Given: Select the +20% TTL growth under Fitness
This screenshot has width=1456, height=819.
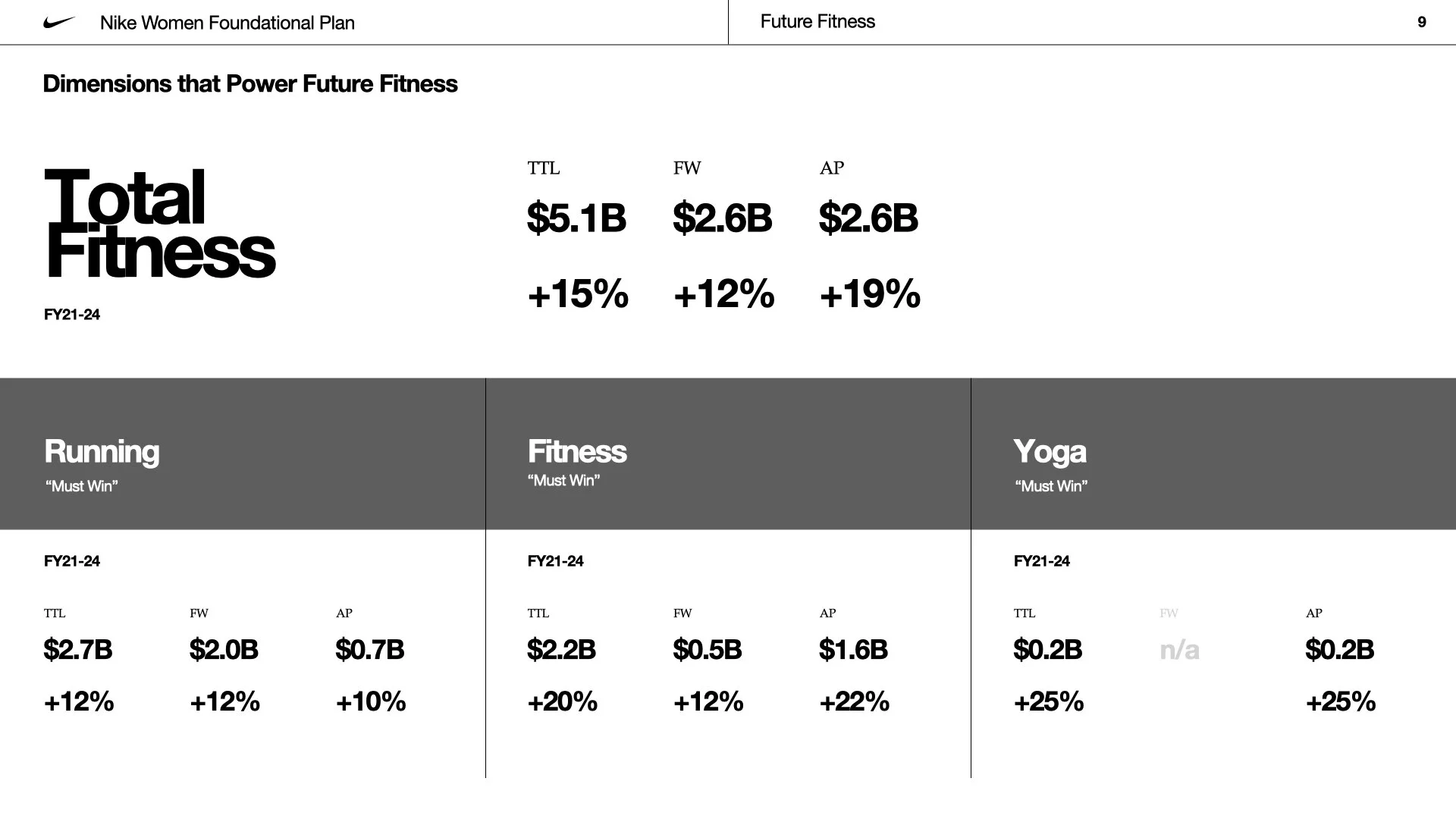Looking at the screenshot, I should [x=562, y=701].
